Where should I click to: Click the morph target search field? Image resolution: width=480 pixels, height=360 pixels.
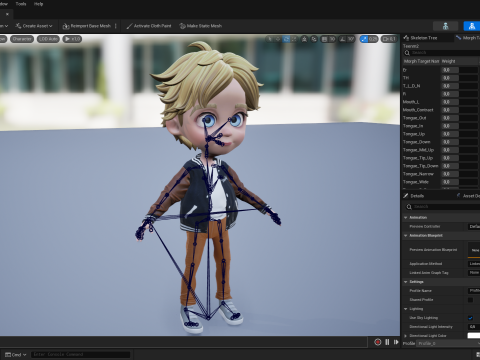point(442,53)
